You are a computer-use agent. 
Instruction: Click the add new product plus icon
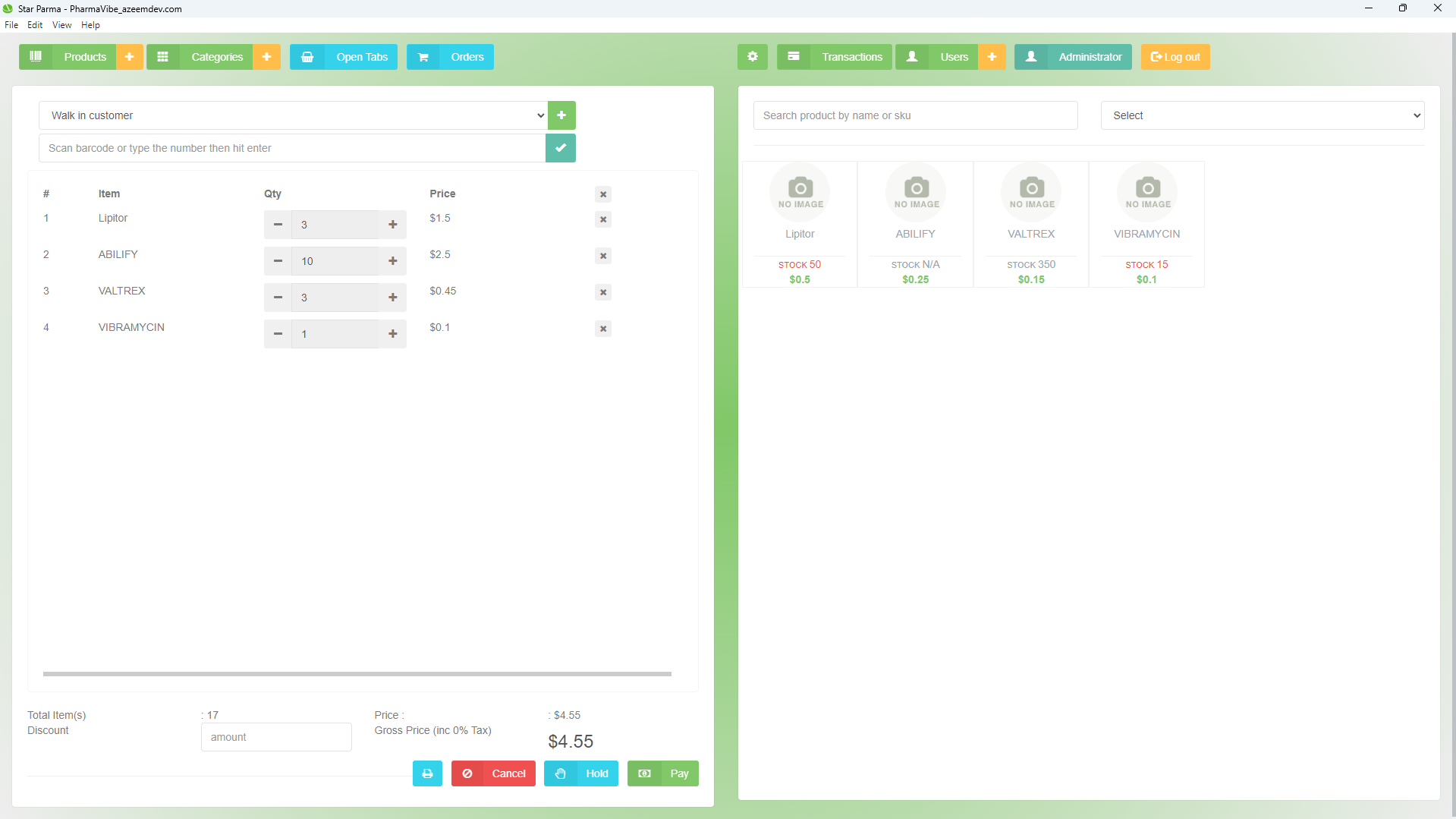(x=129, y=57)
